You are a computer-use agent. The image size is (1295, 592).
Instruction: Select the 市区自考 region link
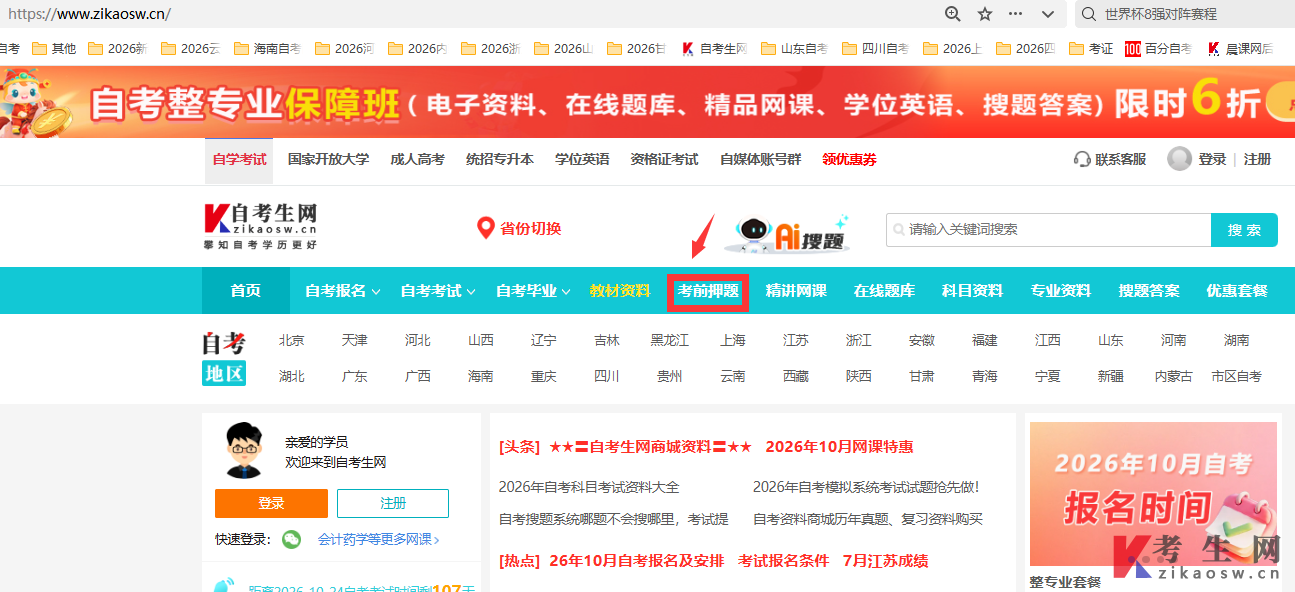1237,376
